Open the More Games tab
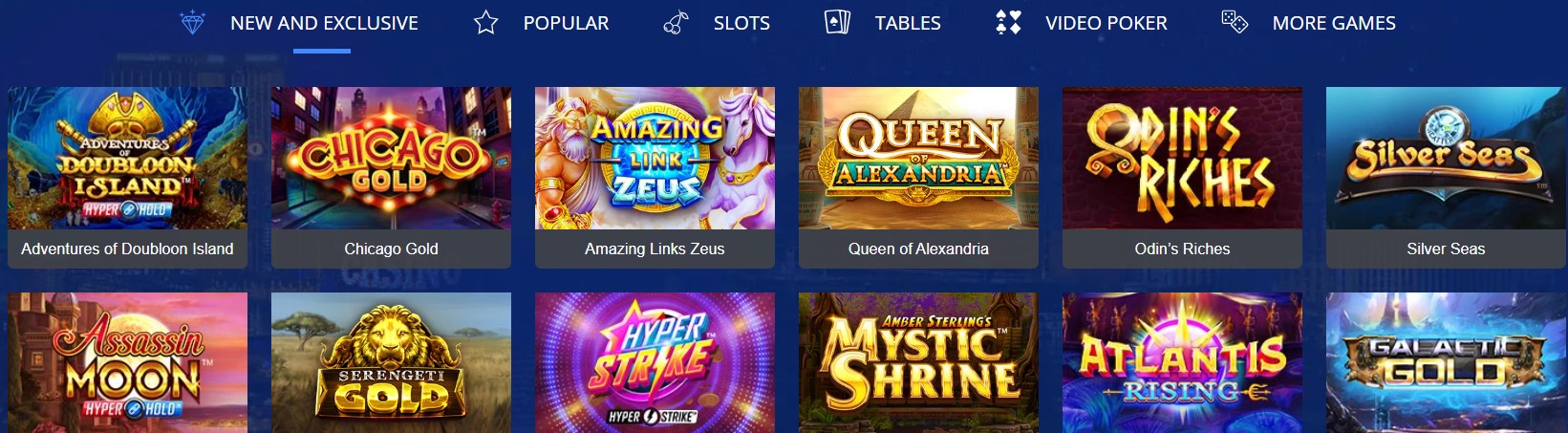The width and height of the screenshot is (1568, 433). tap(1334, 23)
